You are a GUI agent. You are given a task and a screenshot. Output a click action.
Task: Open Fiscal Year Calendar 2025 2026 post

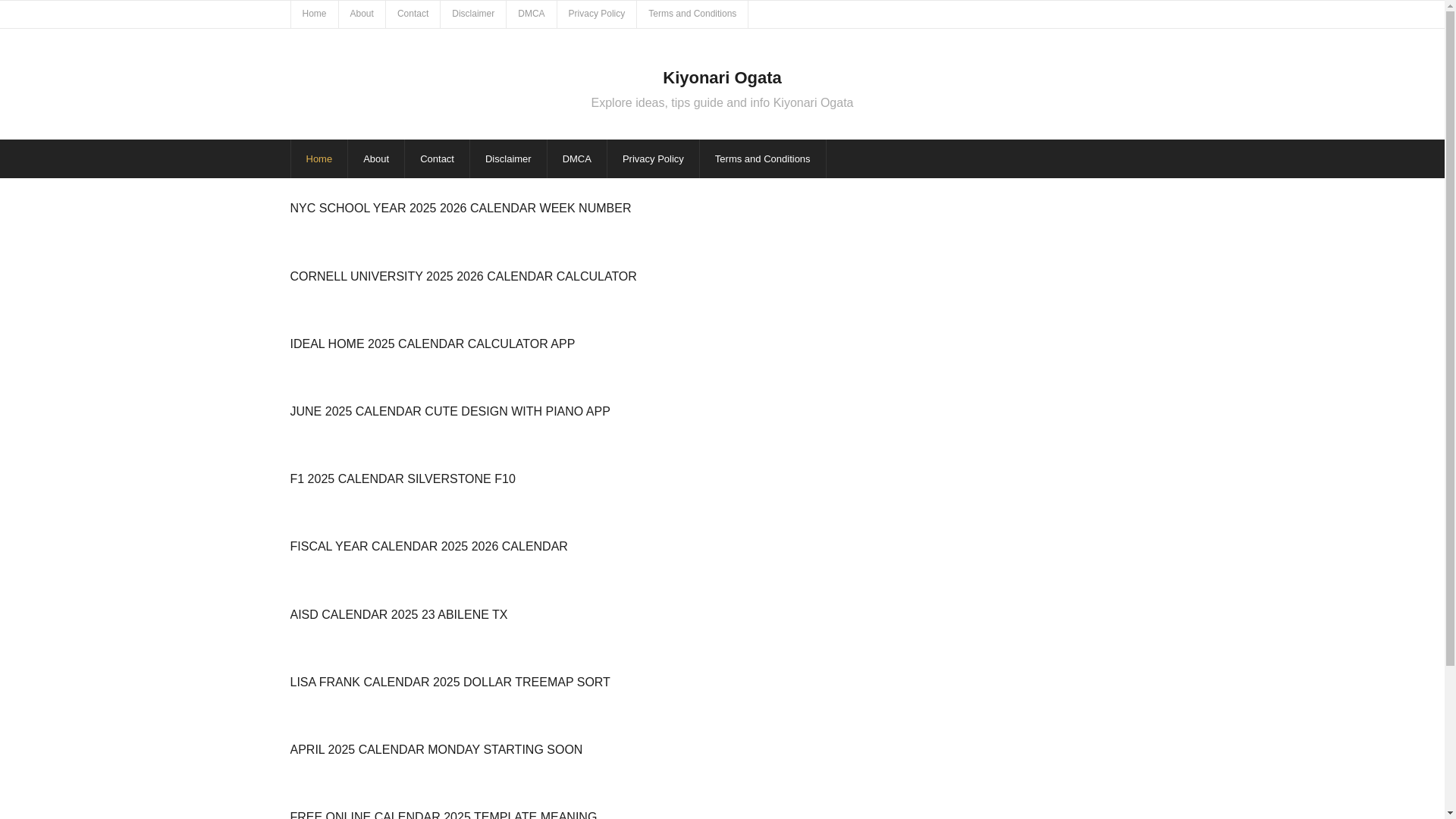click(428, 546)
